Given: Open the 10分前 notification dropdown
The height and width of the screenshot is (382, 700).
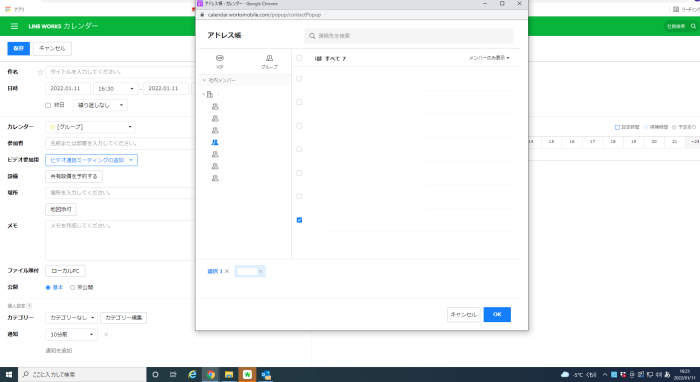Looking at the screenshot, I should click(71, 334).
